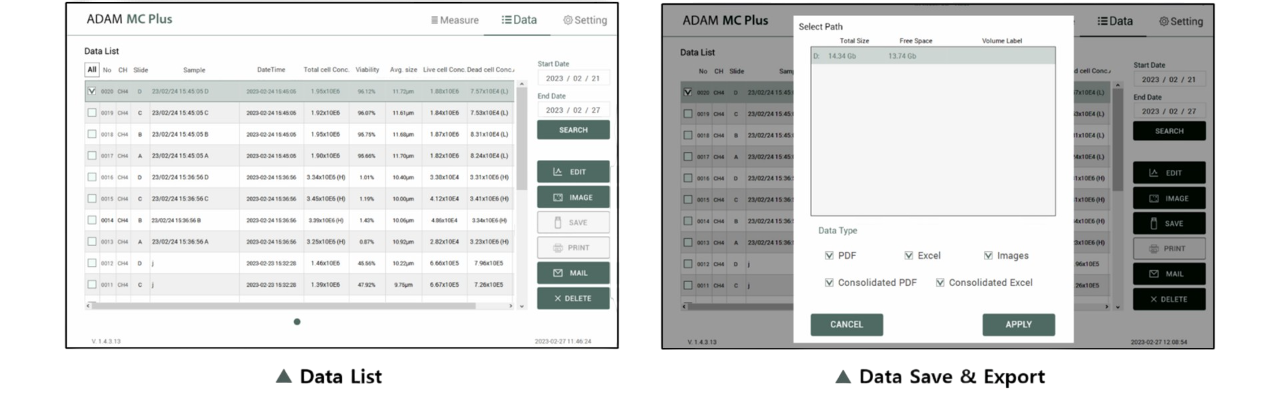Check row 0017 checkbox in Data List screen
Screen dimensions: 1280x400
pos(92,156)
